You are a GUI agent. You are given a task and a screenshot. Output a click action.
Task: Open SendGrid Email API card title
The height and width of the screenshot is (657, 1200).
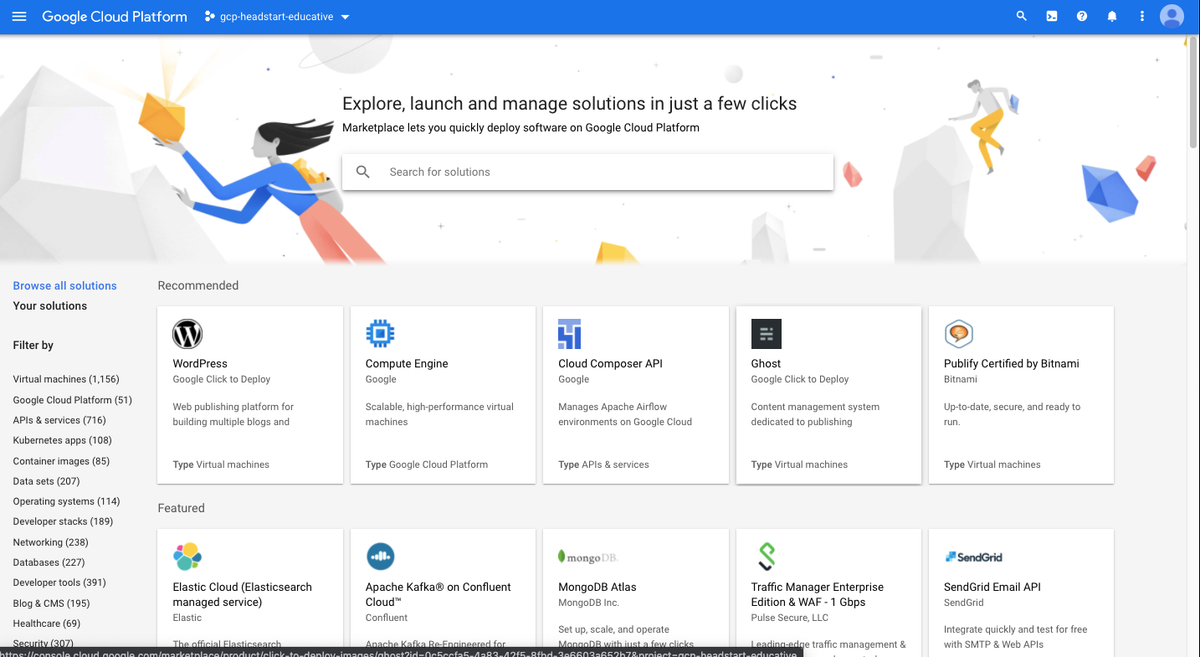(x=992, y=587)
